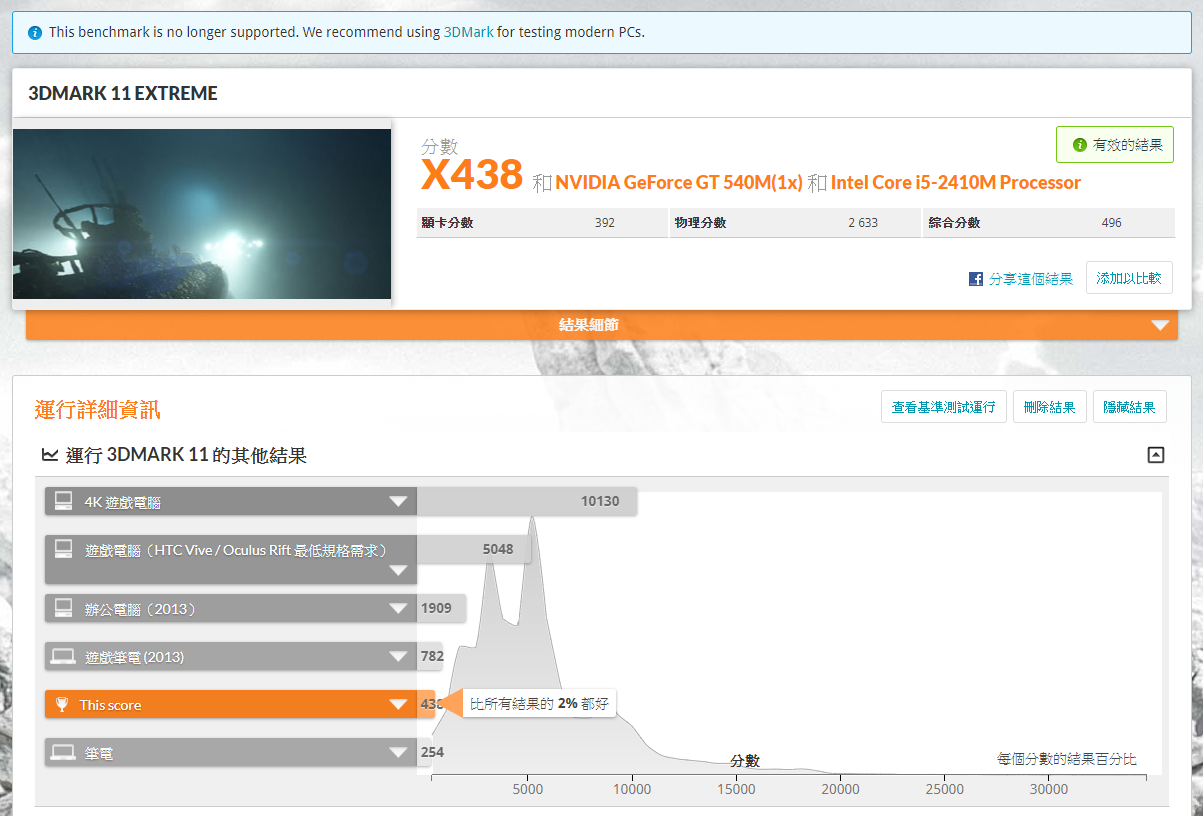1203x816 pixels.
Task: Click the 物理分數 2 633 cell
Action: pyautogui.click(x=795, y=223)
